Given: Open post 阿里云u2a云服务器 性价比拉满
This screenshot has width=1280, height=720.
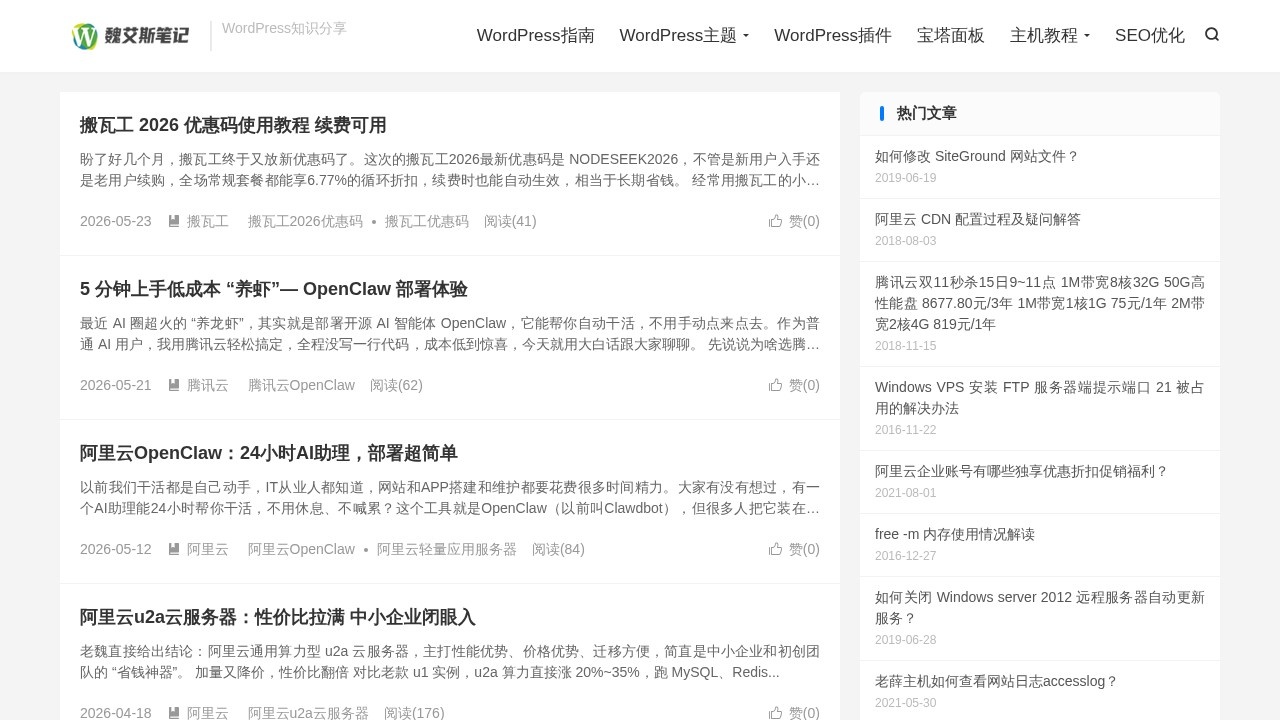Looking at the screenshot, I should click(278, 617).
